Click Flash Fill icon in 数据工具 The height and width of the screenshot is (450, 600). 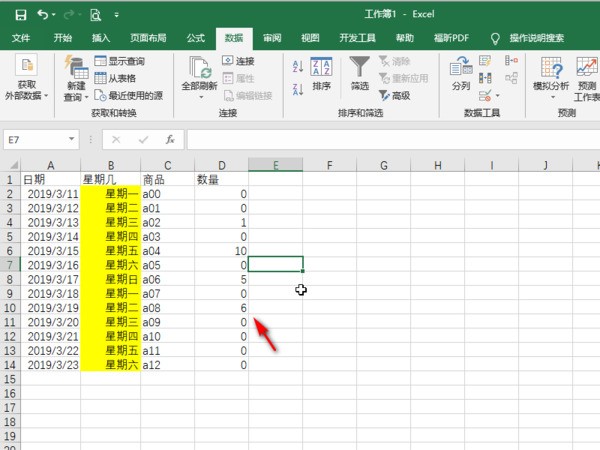click(x=485, y=61)
